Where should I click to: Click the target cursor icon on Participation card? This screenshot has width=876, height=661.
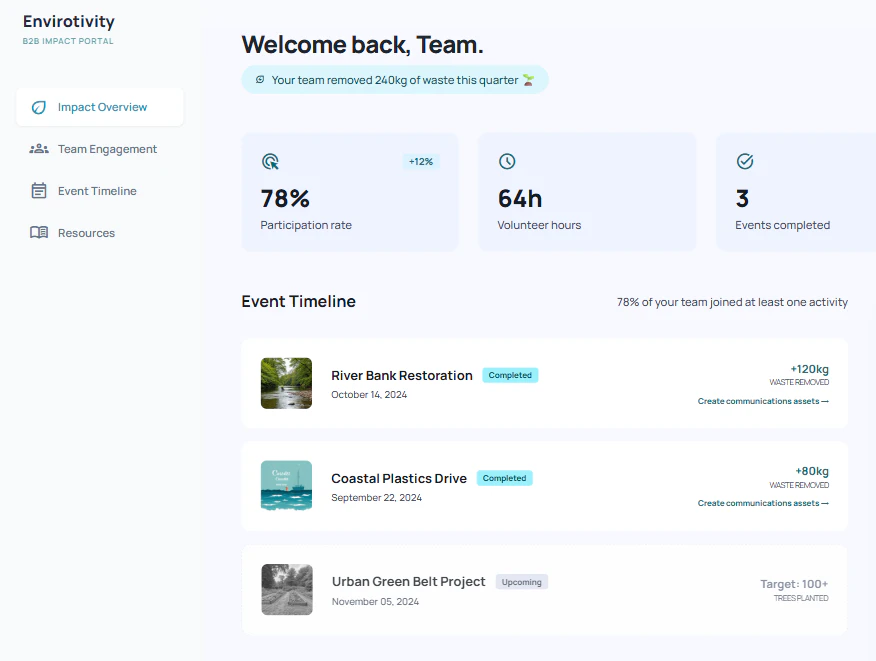point(270,161)
